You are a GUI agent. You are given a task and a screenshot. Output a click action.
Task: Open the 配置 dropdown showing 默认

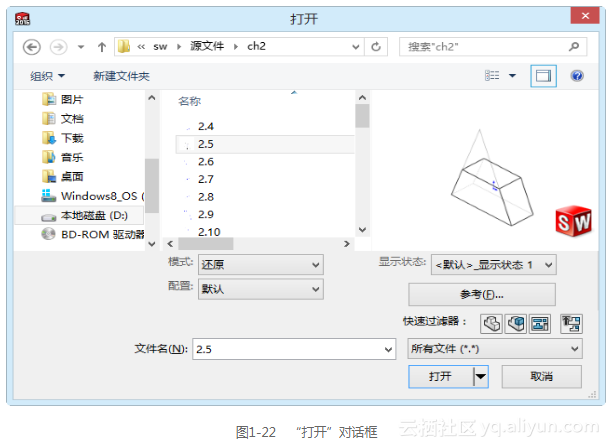click(x=261, y=289)
